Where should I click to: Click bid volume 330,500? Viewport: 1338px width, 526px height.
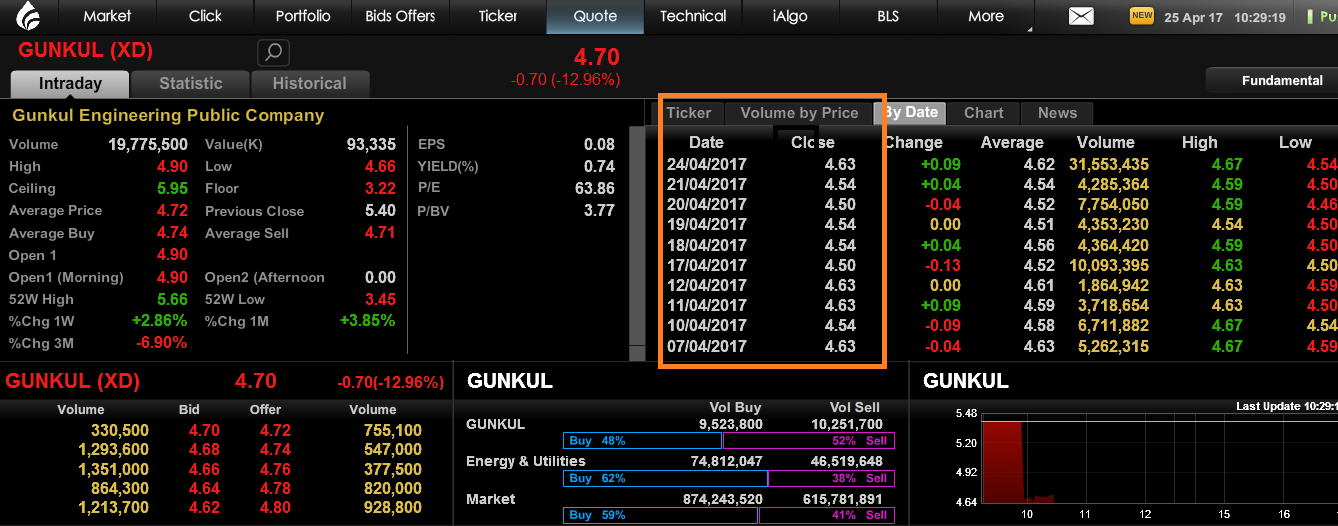119,431
